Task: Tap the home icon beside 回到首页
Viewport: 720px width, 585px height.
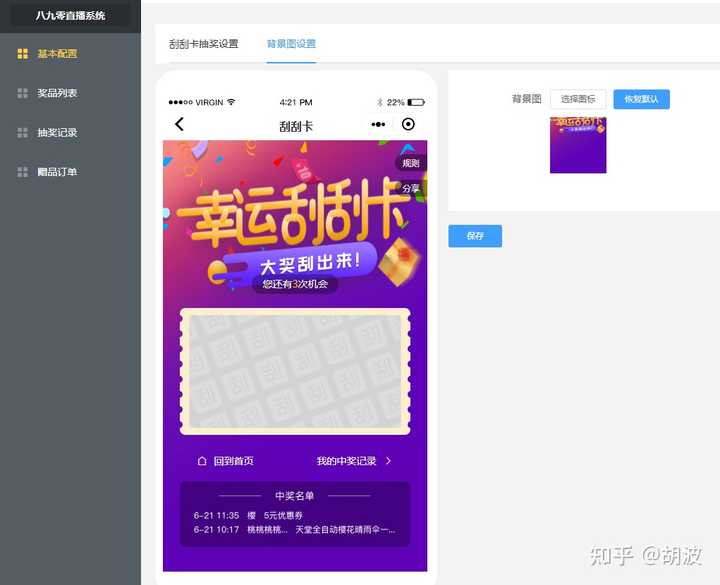Action: coord(202,461)
